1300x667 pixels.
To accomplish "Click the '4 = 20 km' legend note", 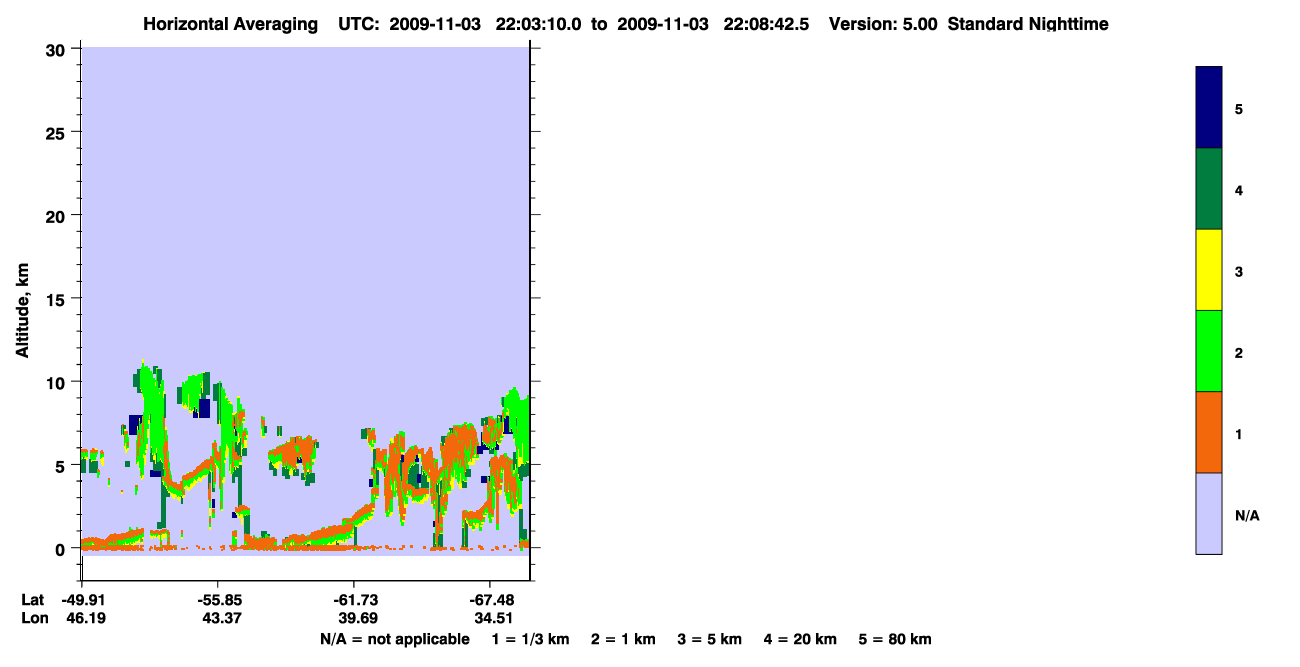I will point(800,639).
